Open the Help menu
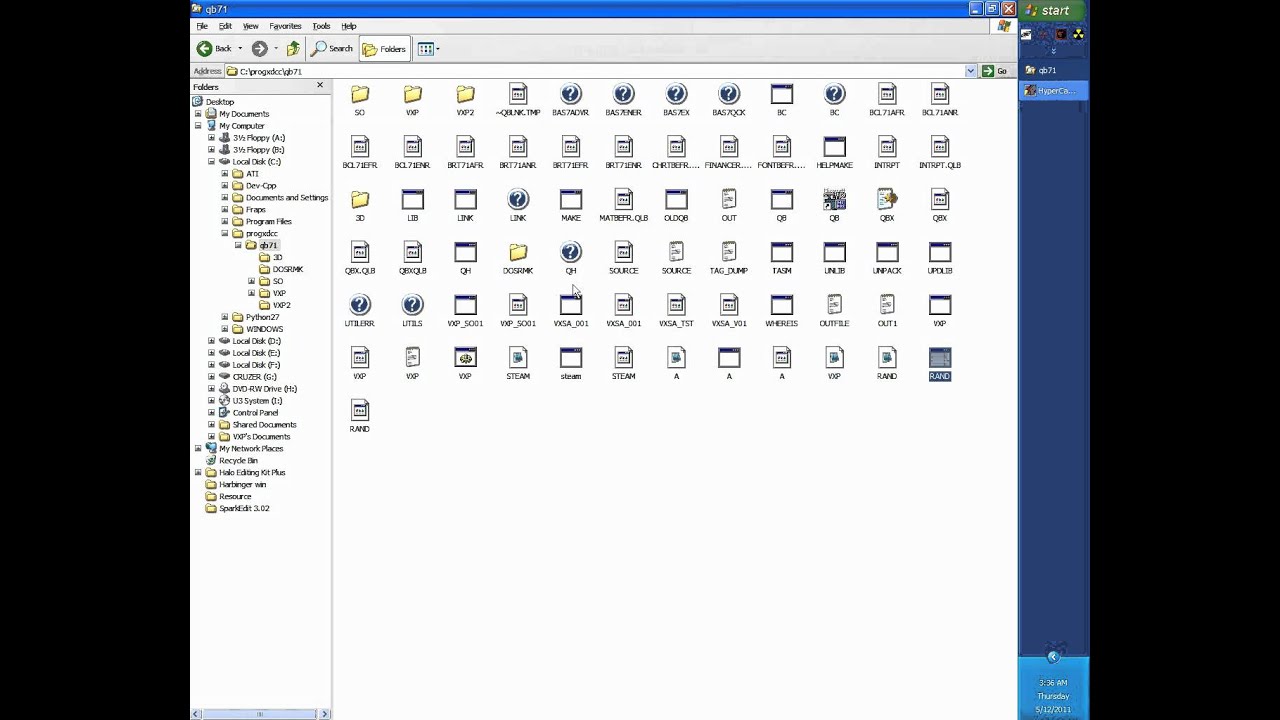1280x720 pixels. point(349,26)
